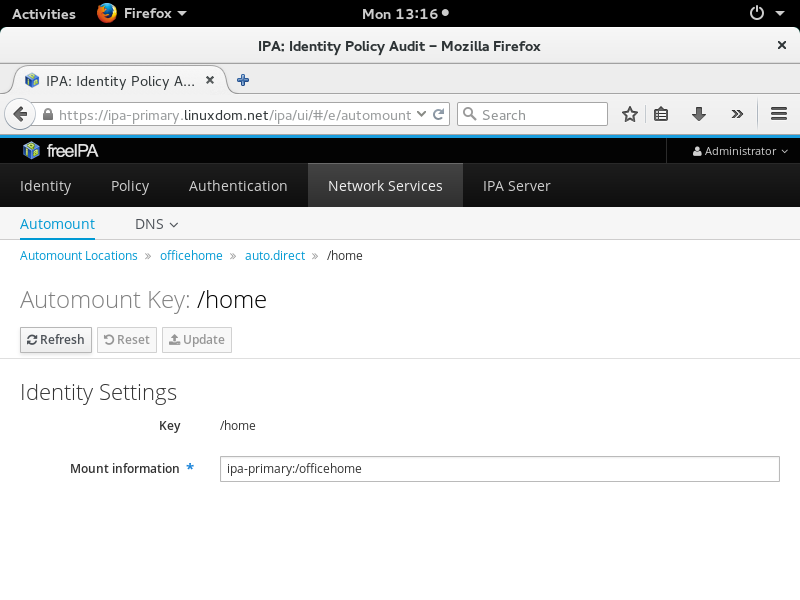Show more toolbar tools via overflow chevron
Image resolution: width=800 pixels, height=600 pixels.
click(737, 115)
